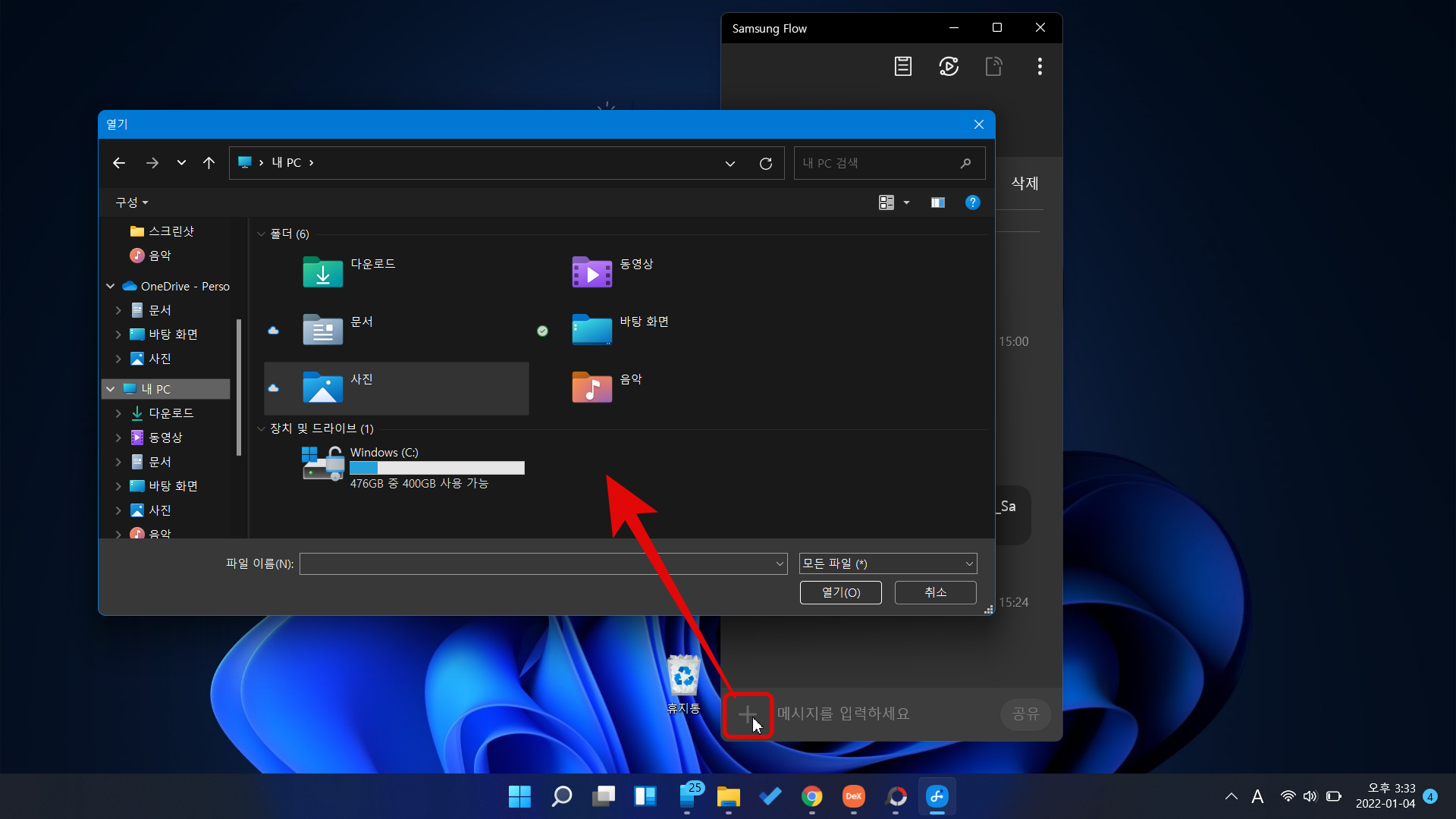Collapse the 장치 및 드라이브 (1) group
Viewport: 1456px width, 819px height.
point(261,428)
